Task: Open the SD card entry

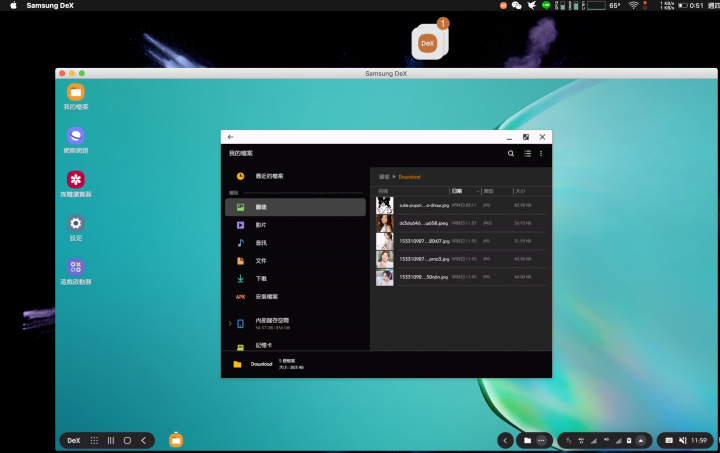Action: tap(295, 345)
